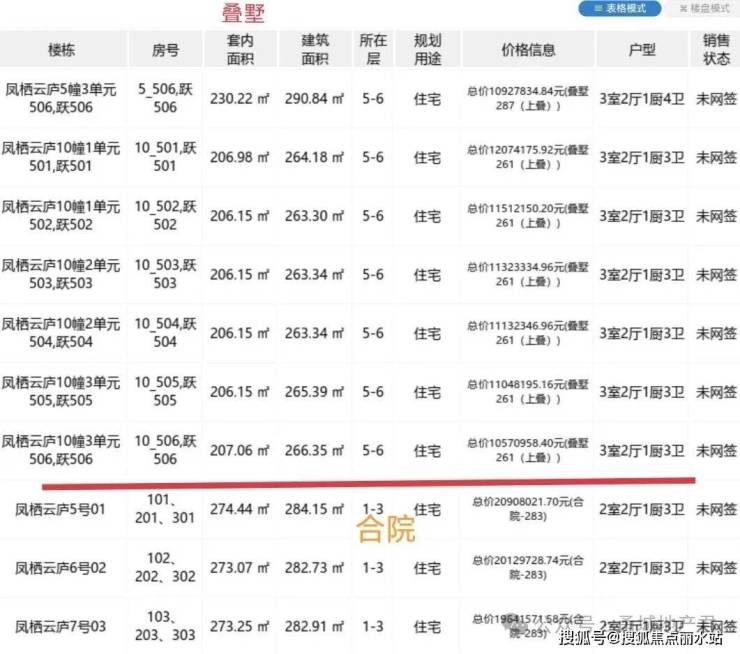Select price 总价11512150.20元
The width and height of the screenshot is (740, 654).
(x=528, y=216)
